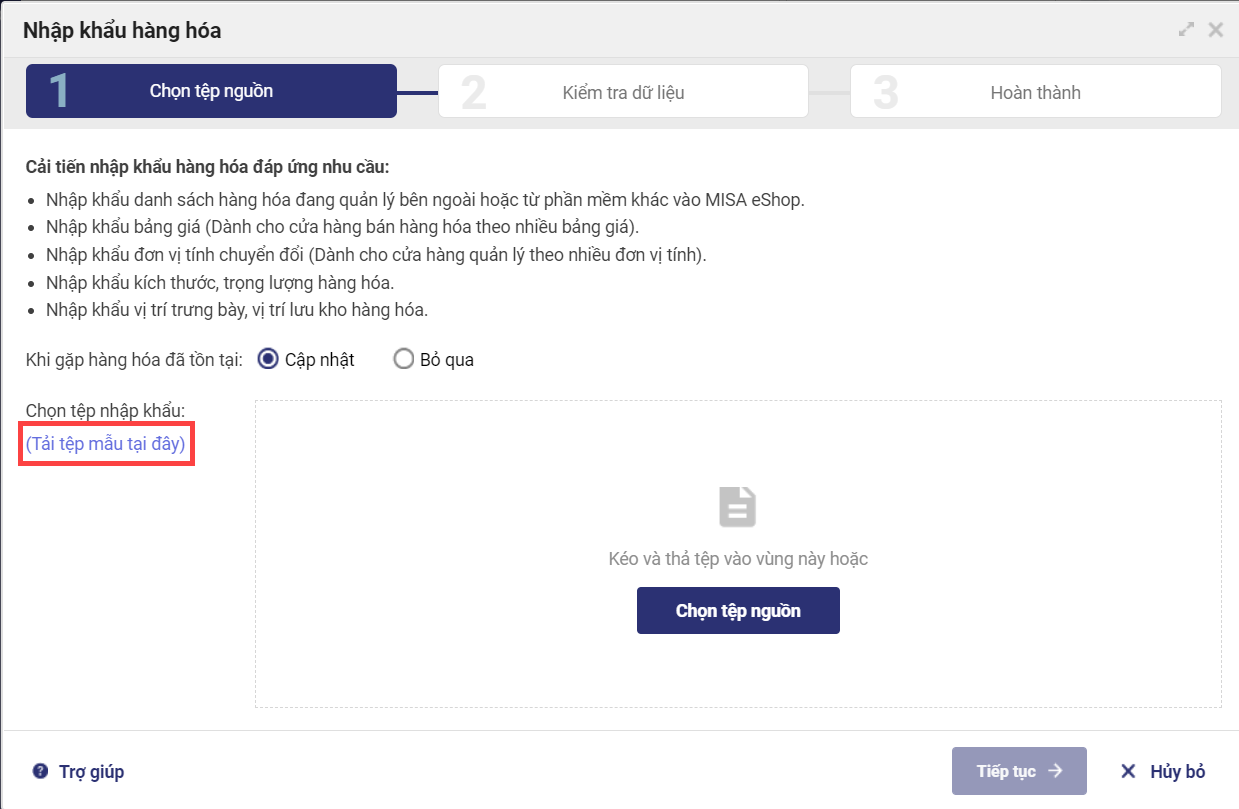Choose the Bỏ qua radio option
Viewport: 1239px width, 809px height.
[x=404, y=359]
